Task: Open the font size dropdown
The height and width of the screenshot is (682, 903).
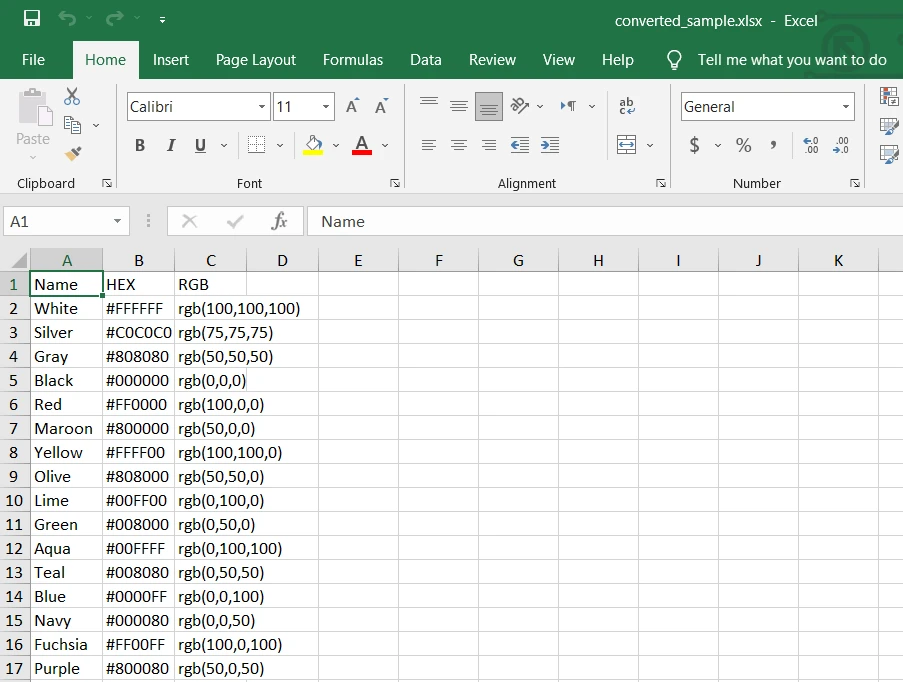Action: pyautogui.click(x=327, y=107)
